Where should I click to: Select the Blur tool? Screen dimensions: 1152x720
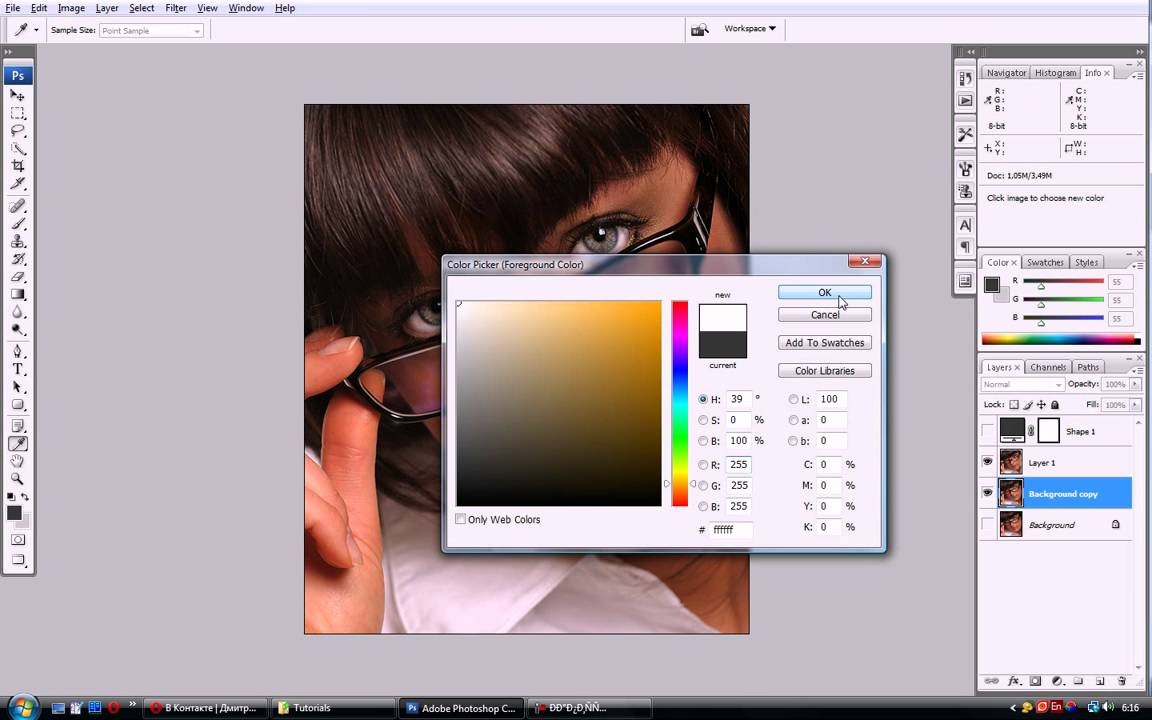tap(17, 312)
